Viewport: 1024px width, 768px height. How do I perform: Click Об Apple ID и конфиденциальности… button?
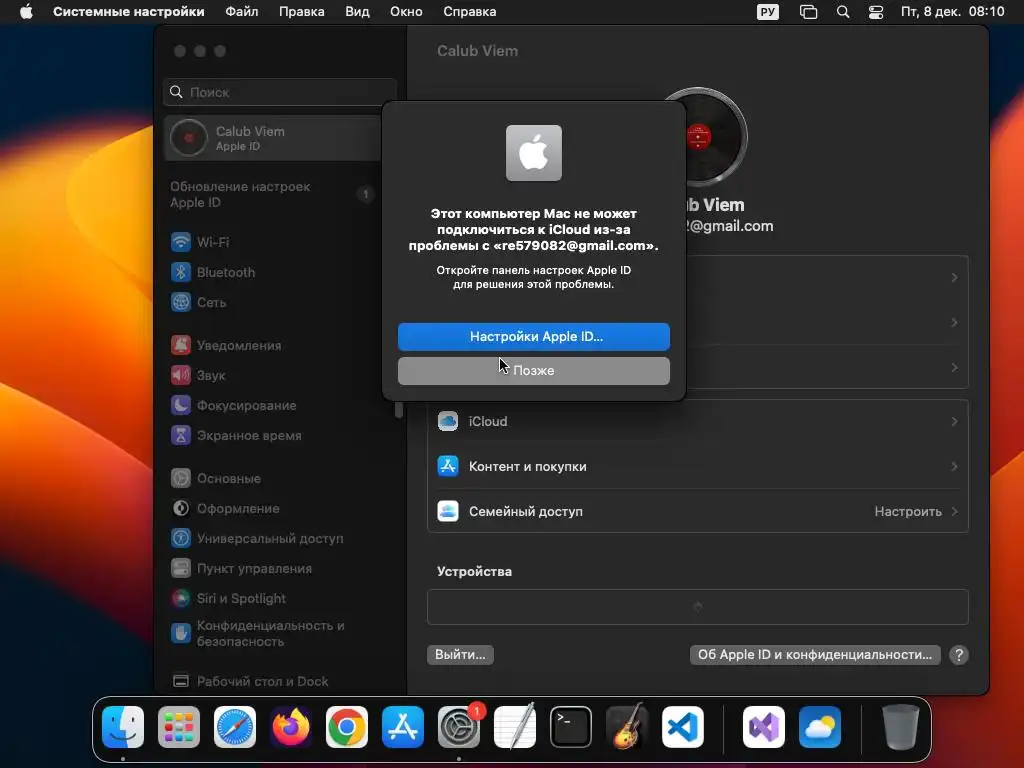815,655
